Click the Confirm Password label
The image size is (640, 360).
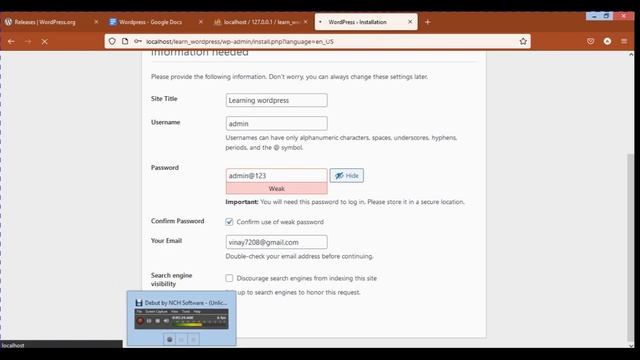pyautogui.click(x=178, y=221)
